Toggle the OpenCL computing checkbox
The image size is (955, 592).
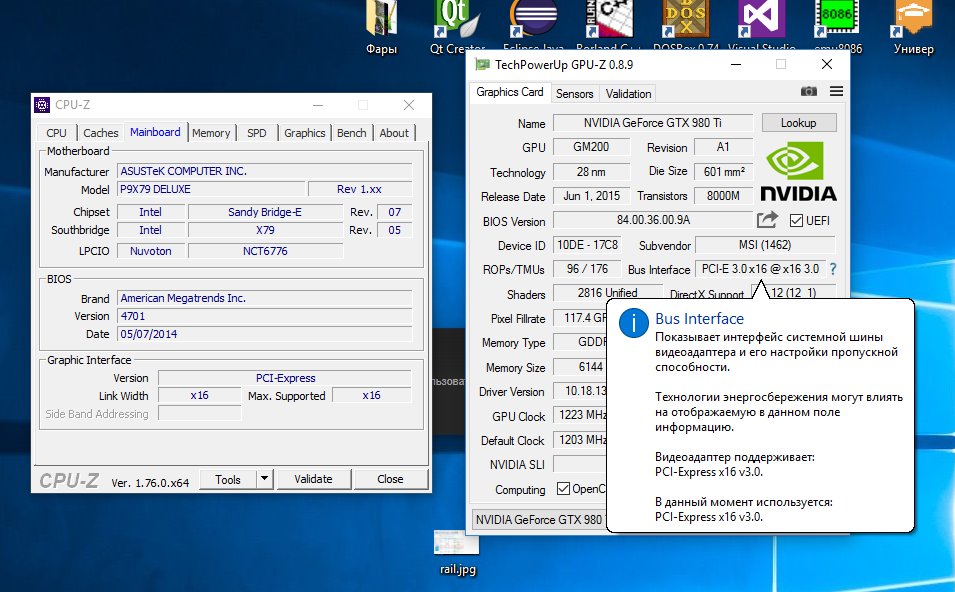click(x=563, y=488)
